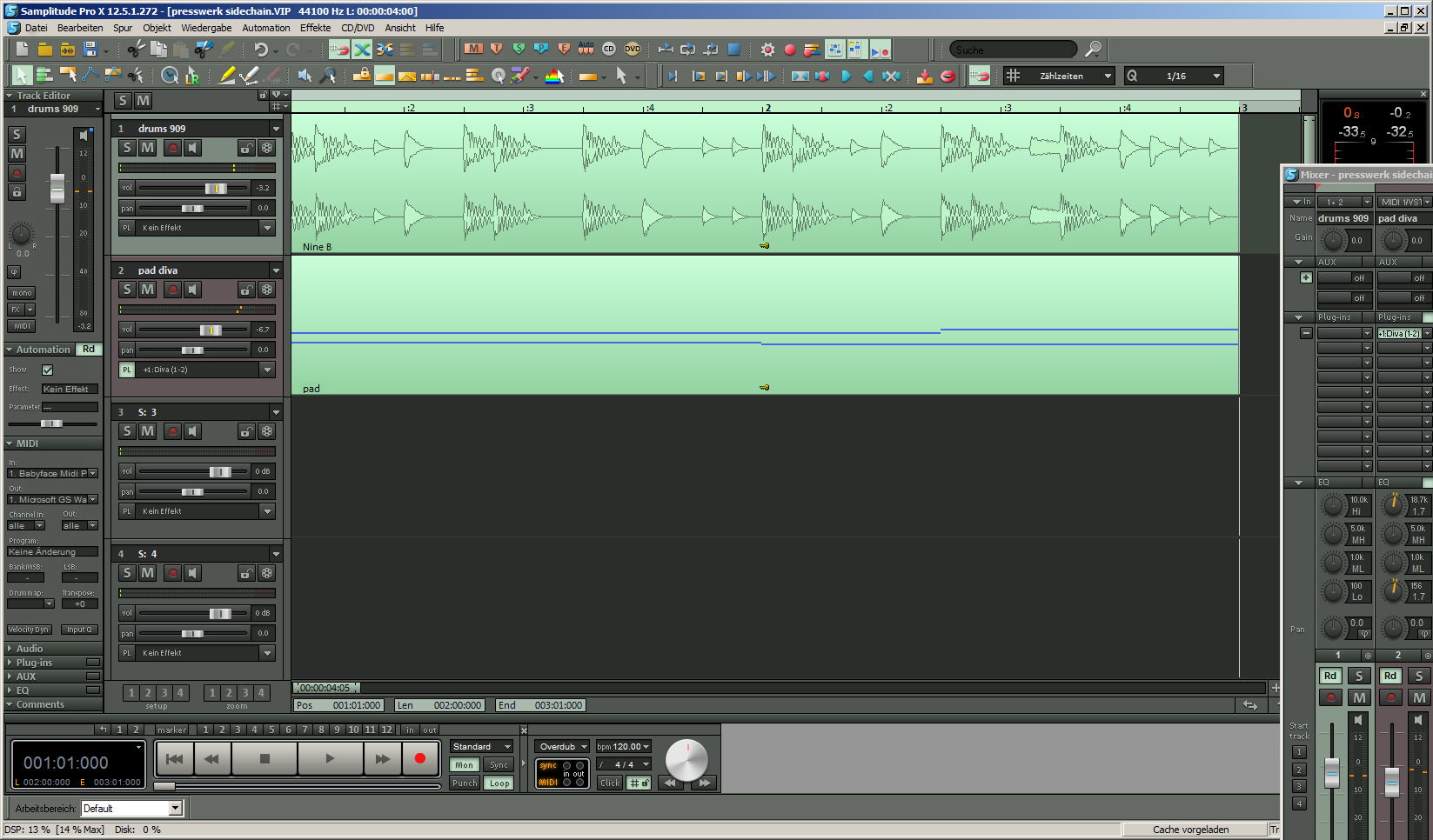Click the red transport Record button

point(420,759)
